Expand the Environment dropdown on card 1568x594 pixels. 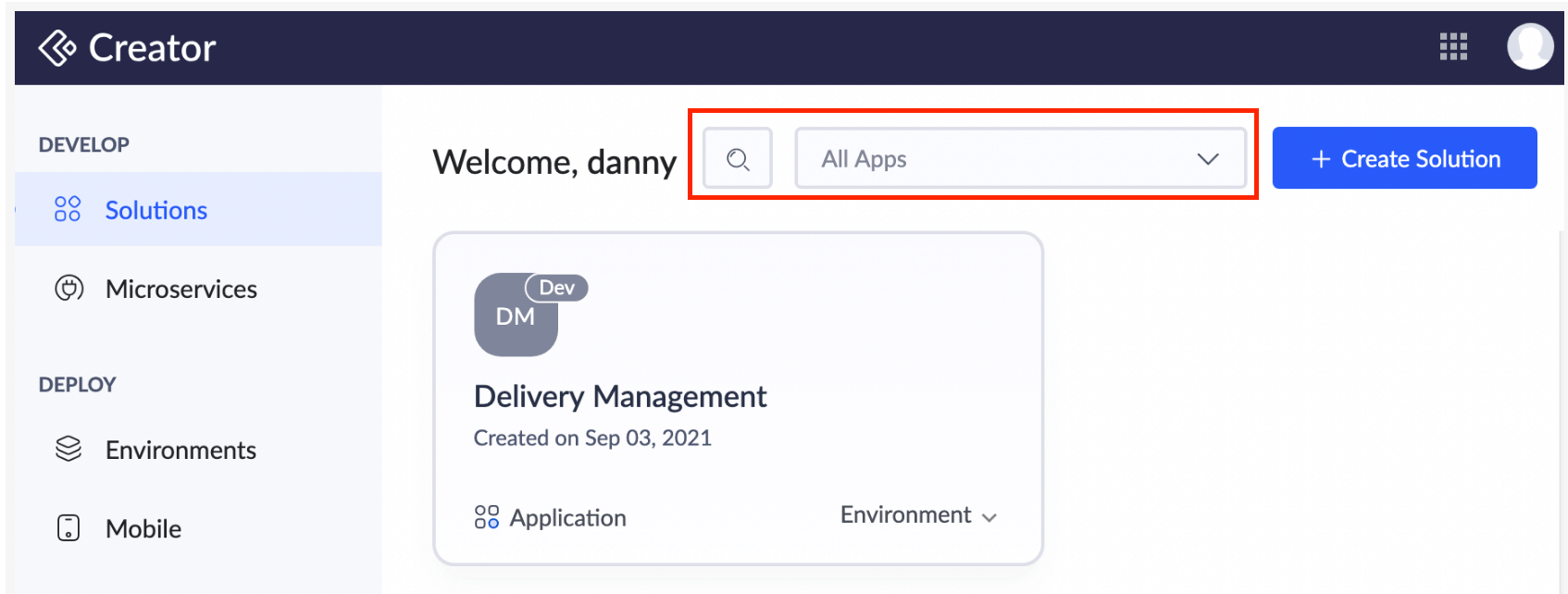pos(918,515)
